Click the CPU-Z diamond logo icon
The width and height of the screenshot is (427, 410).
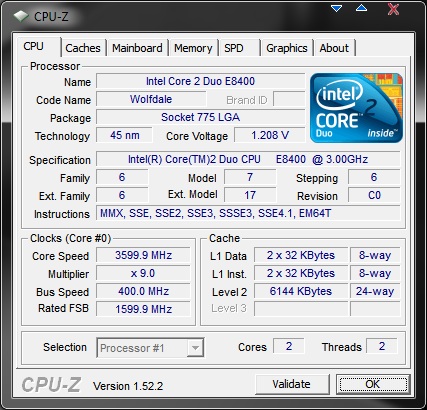21,16
